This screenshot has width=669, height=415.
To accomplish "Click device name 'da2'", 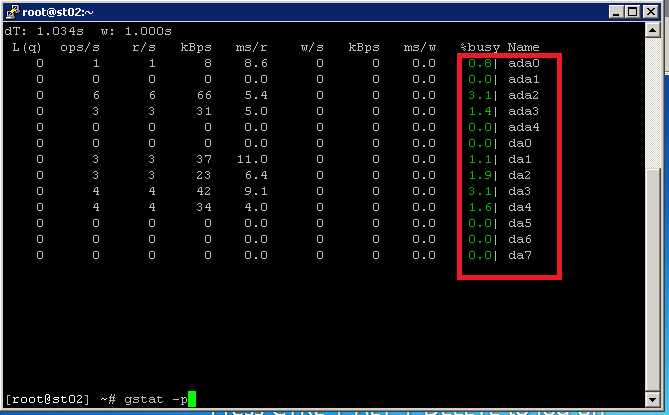I will pos(520,175).
